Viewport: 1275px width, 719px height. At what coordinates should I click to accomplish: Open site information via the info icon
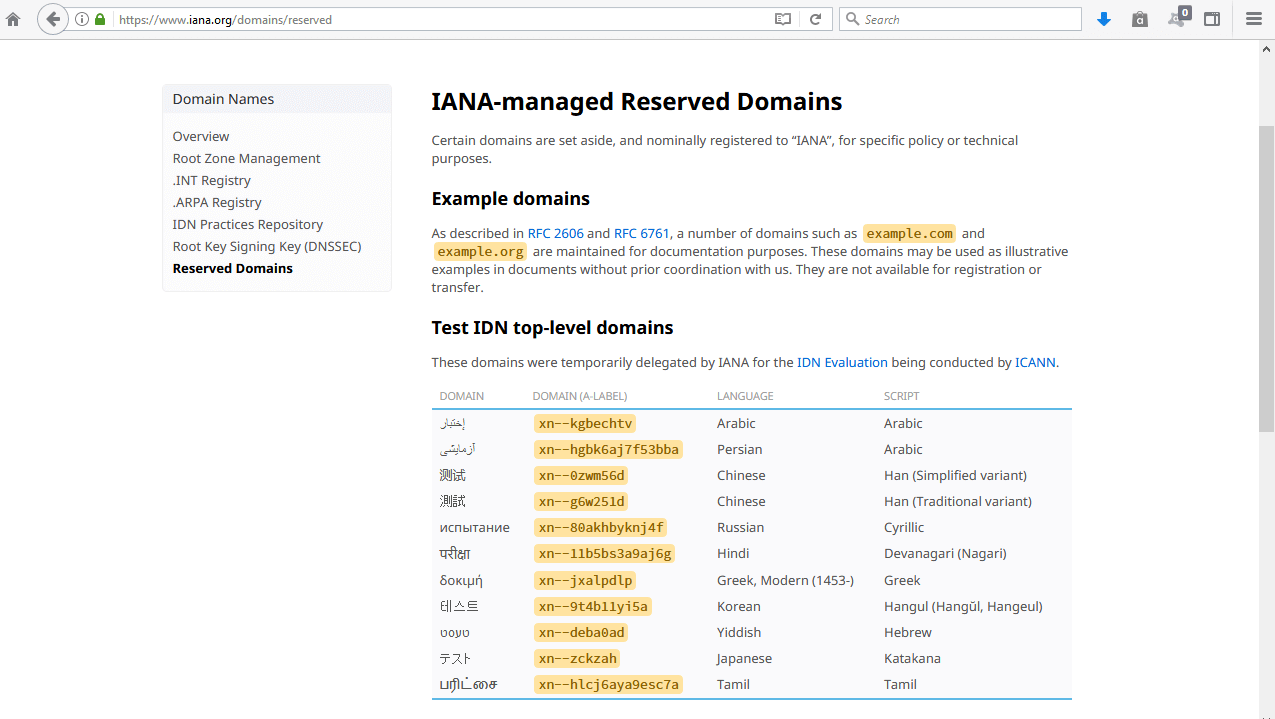click(x=82, y=19)
